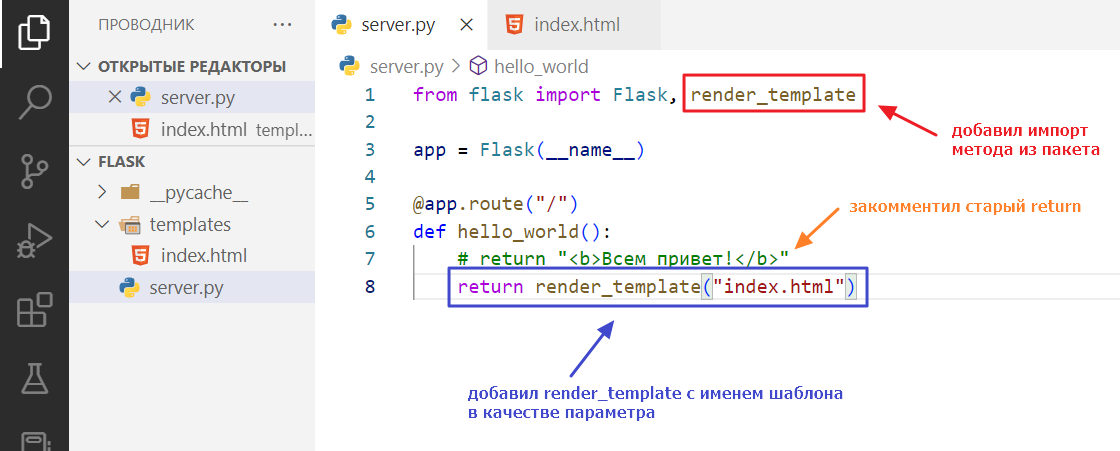Click line number 5 in the gutter
Screen dimensions: 1120x451
pyautogui.click(x=369, y=204)
